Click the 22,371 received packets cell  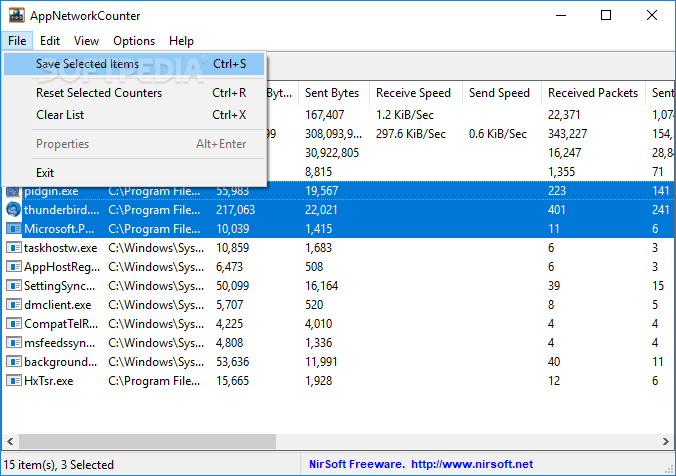[564, 115]
